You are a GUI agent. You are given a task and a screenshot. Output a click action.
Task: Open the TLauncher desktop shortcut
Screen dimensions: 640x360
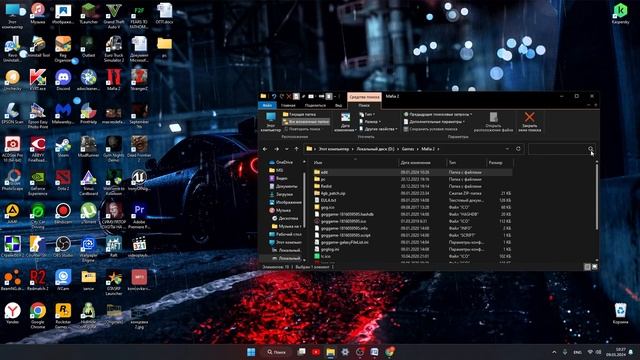click(x=88, y=14)
